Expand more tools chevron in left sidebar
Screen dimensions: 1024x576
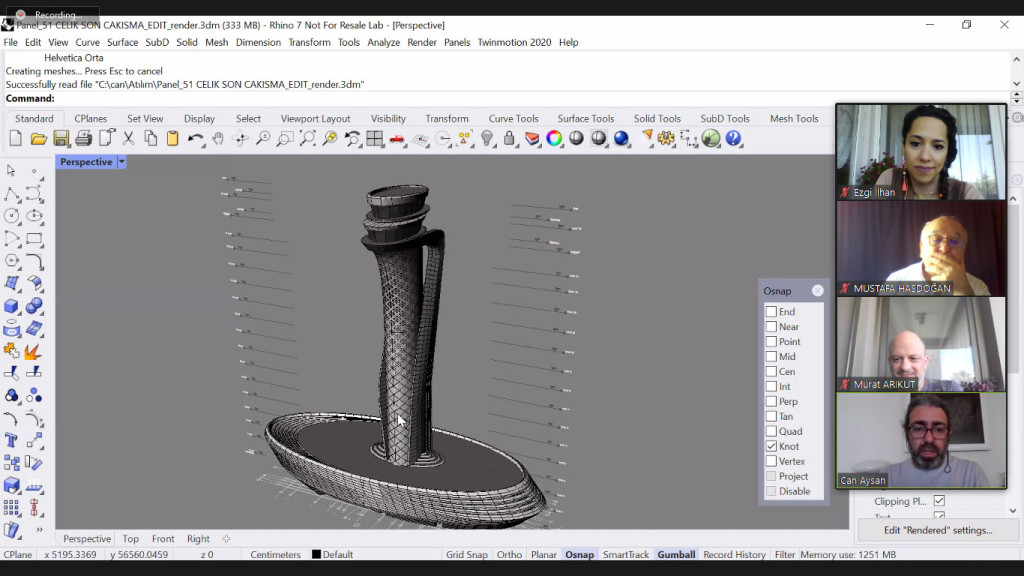tap(39, 530)
